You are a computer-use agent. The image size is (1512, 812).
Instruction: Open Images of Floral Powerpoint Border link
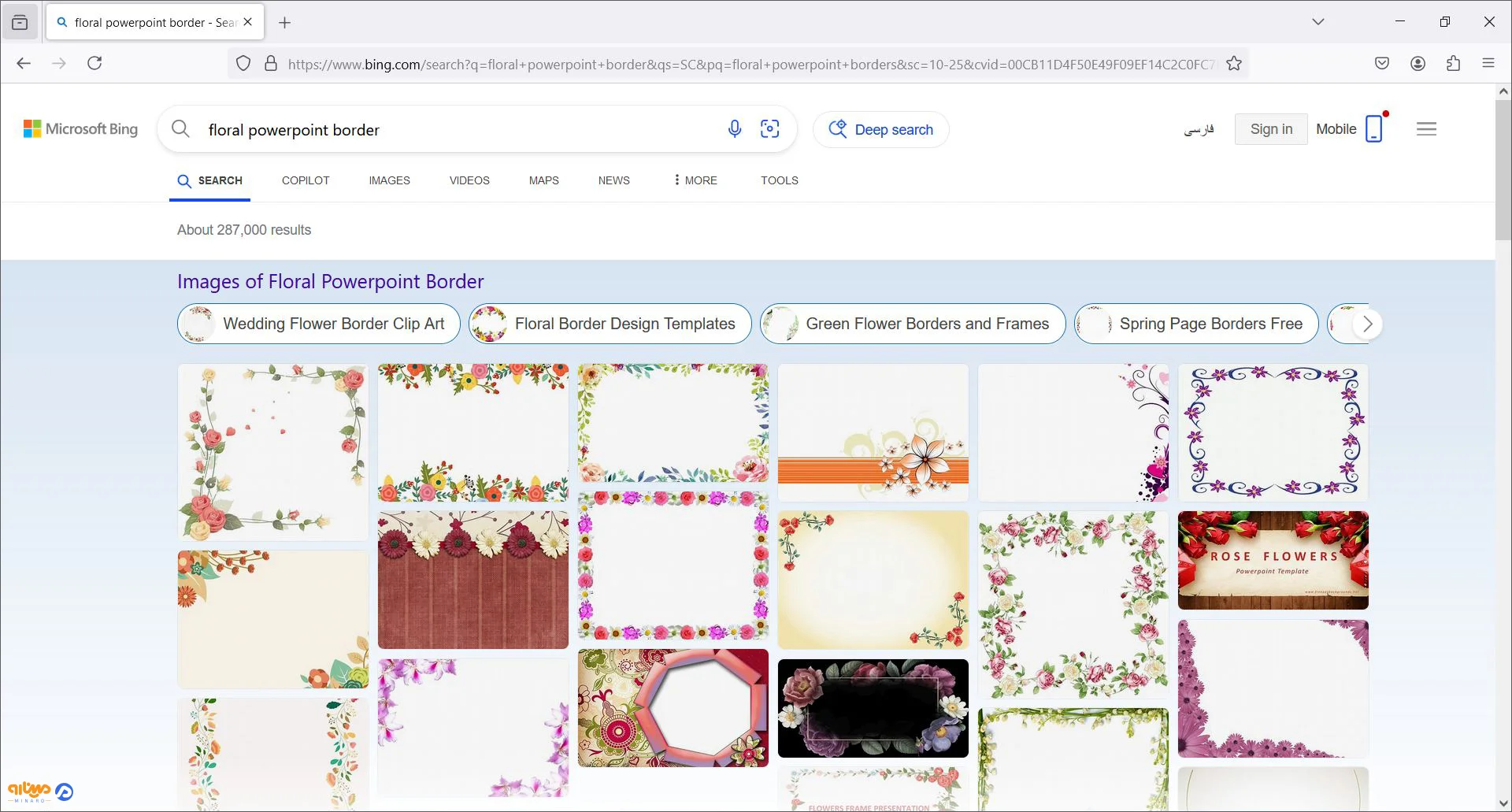[331, 281]
